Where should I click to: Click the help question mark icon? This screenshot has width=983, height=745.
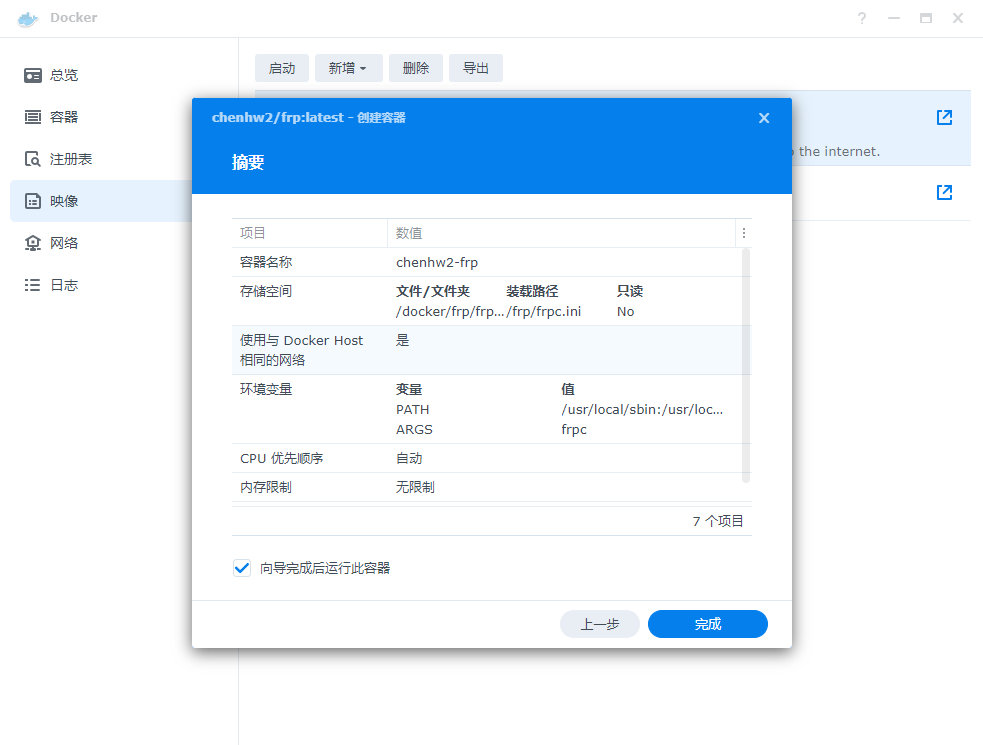coord(862,18)
